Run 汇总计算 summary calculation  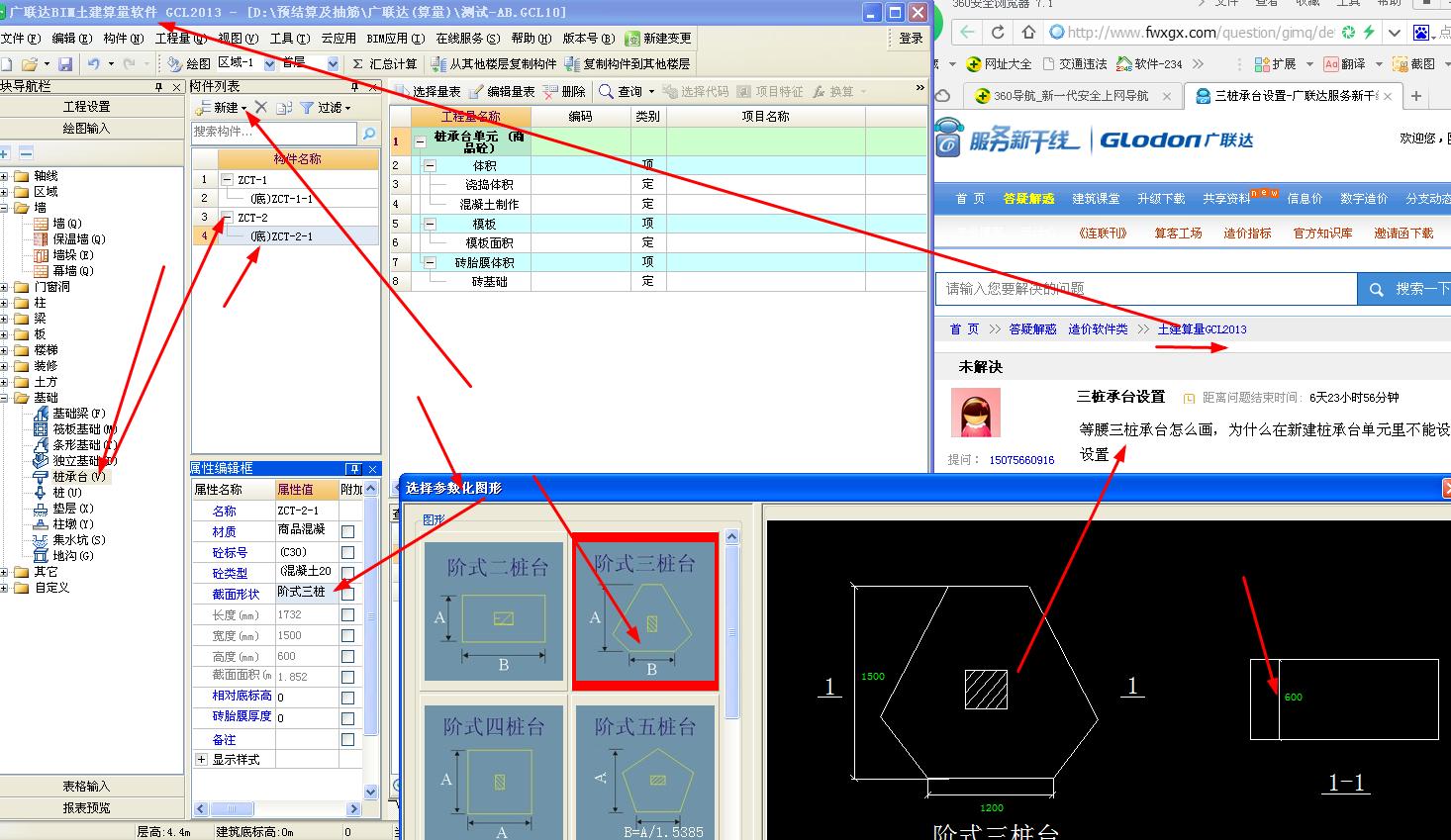tap(385, 63)
